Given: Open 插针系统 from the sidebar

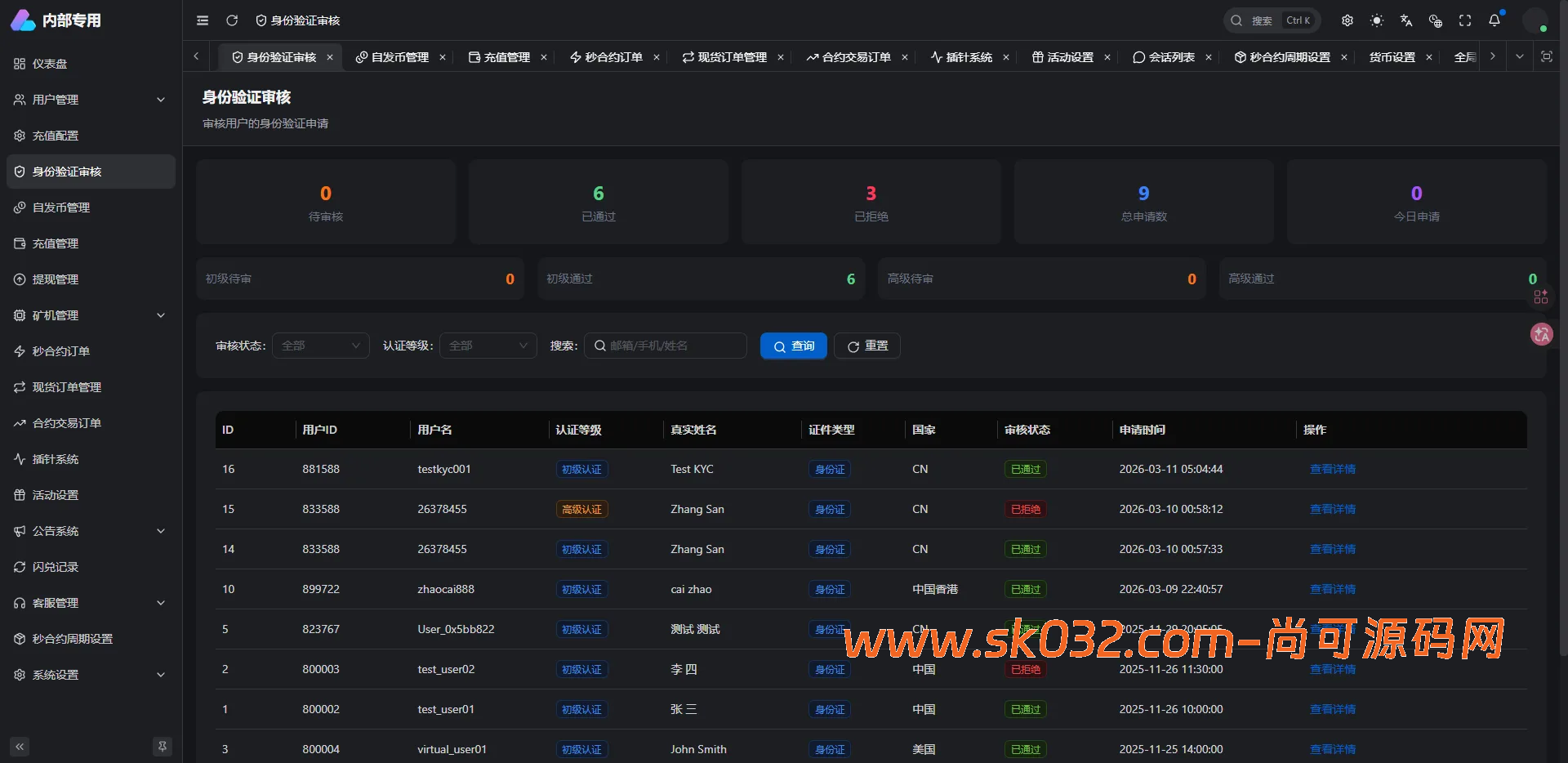Looking at the screenshot, I should click(x=56, y=458).
